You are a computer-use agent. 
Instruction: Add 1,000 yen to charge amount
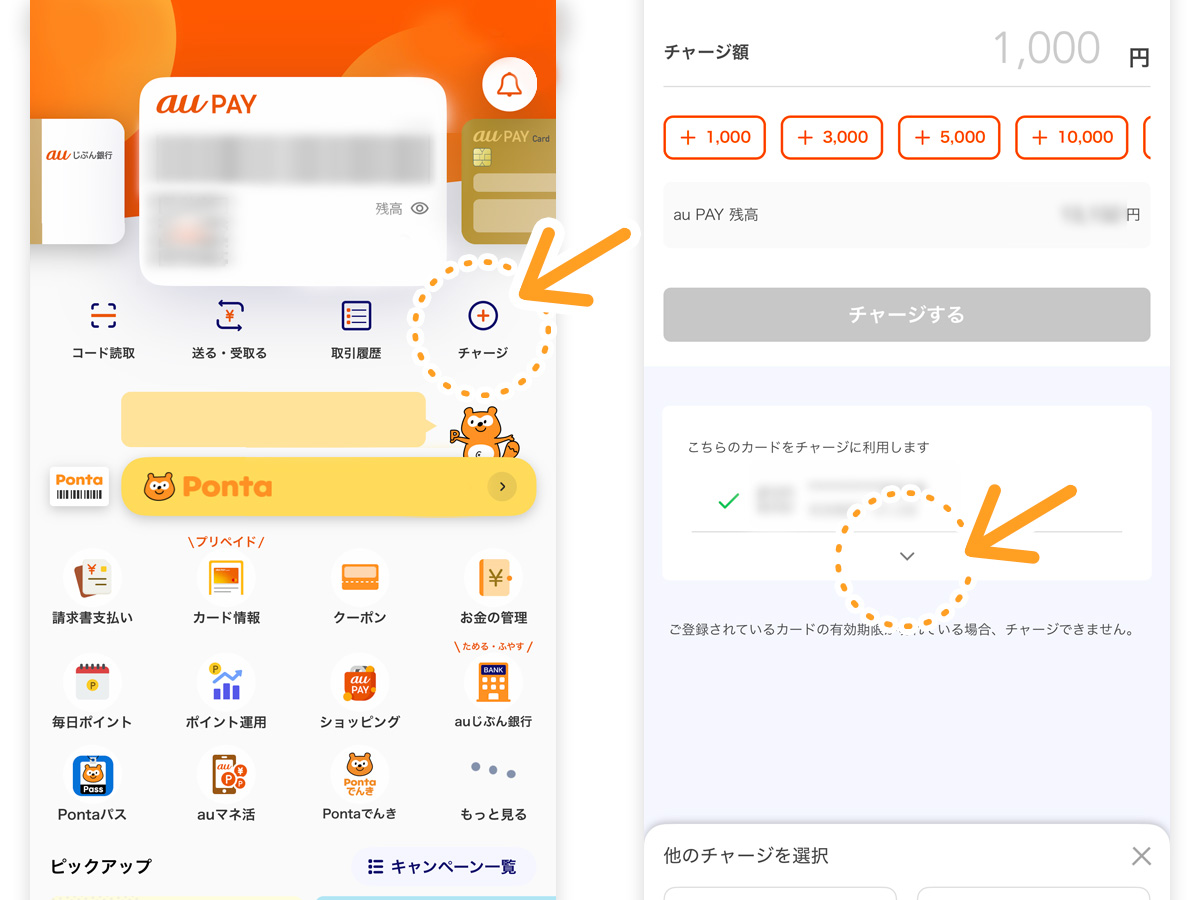[715, 138]
